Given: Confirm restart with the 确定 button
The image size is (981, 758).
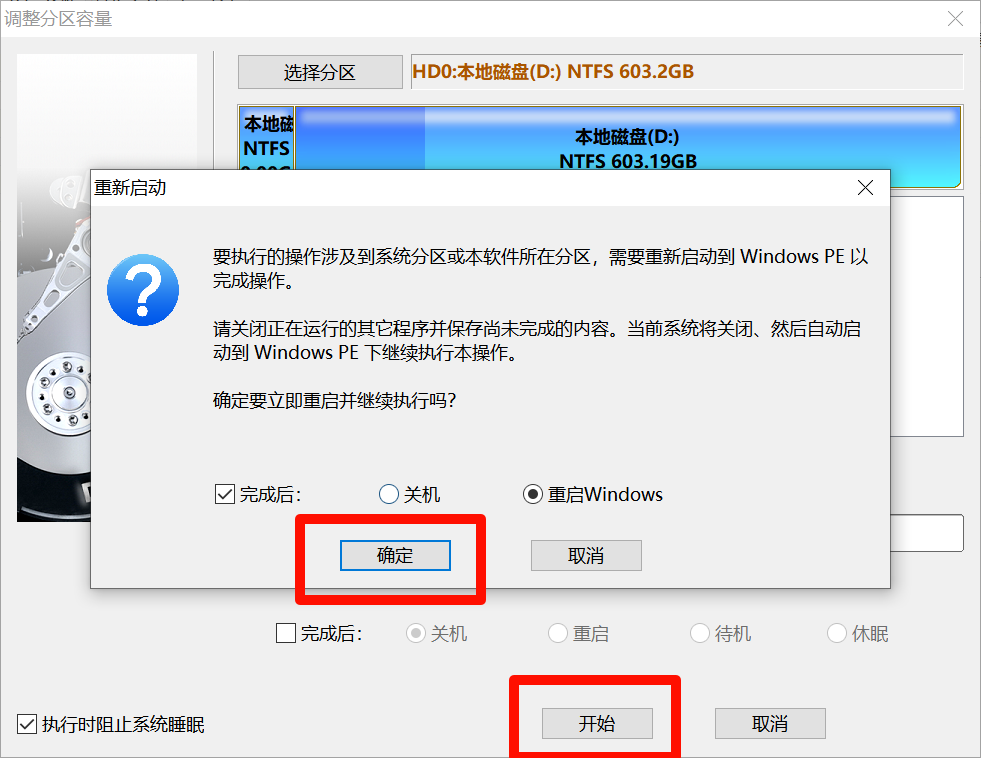Looking at the screenshot, I should (x=395, y=555).
